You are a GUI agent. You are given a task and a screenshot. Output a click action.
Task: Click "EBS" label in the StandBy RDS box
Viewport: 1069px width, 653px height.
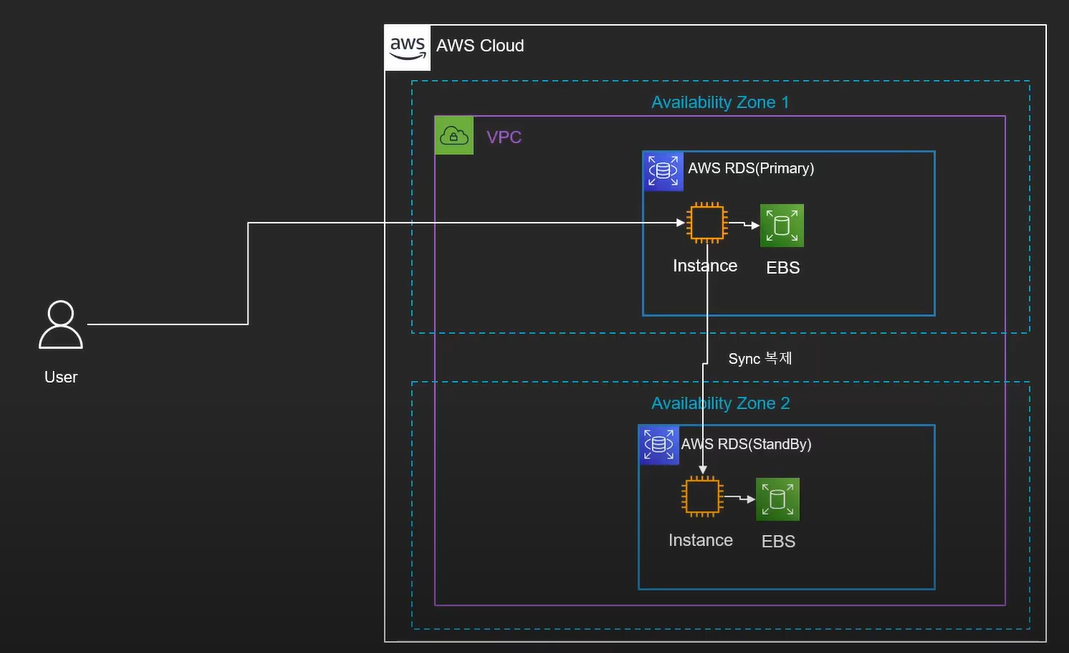tap(779, 542)
